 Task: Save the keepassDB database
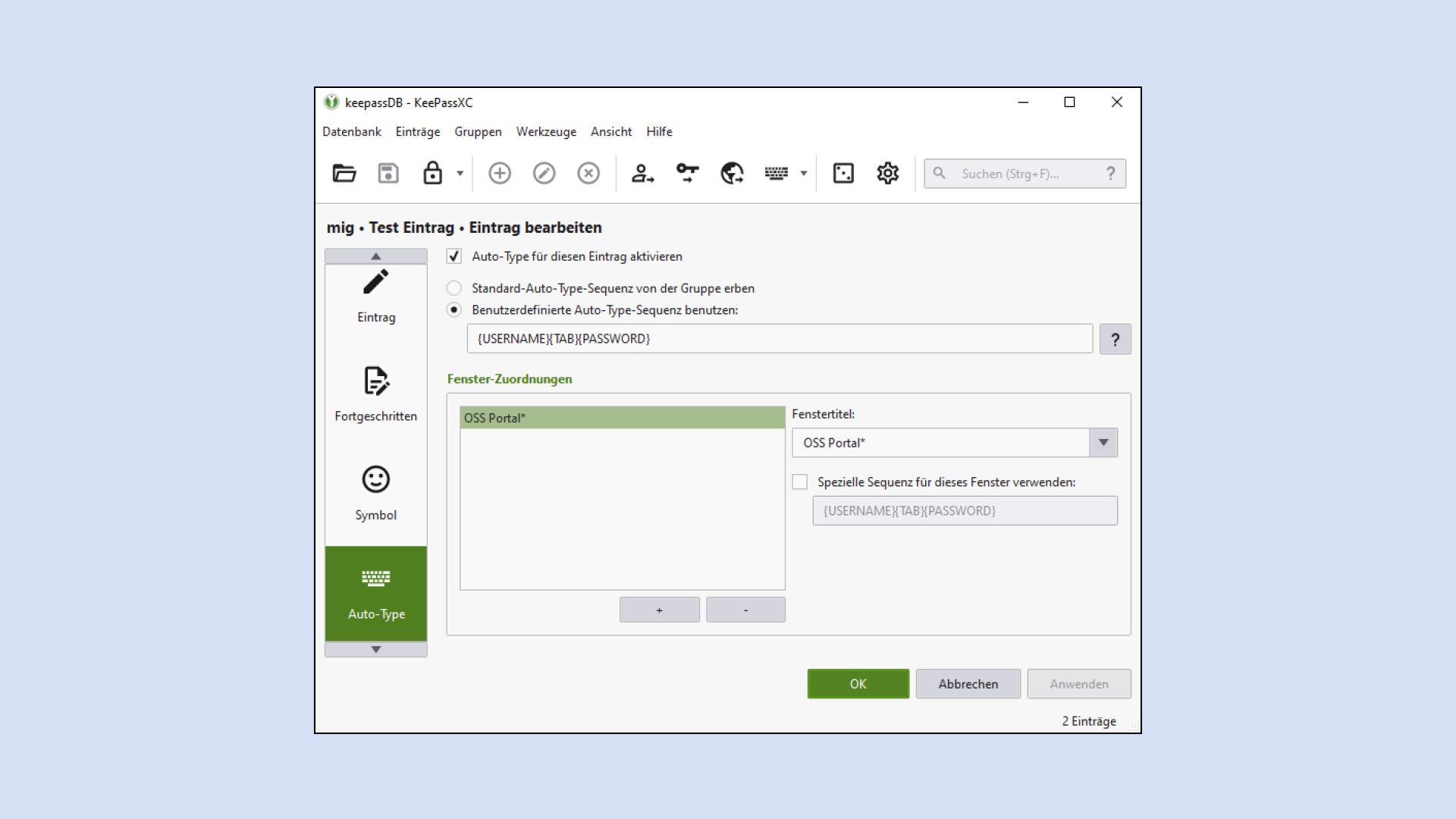(388, 173)
